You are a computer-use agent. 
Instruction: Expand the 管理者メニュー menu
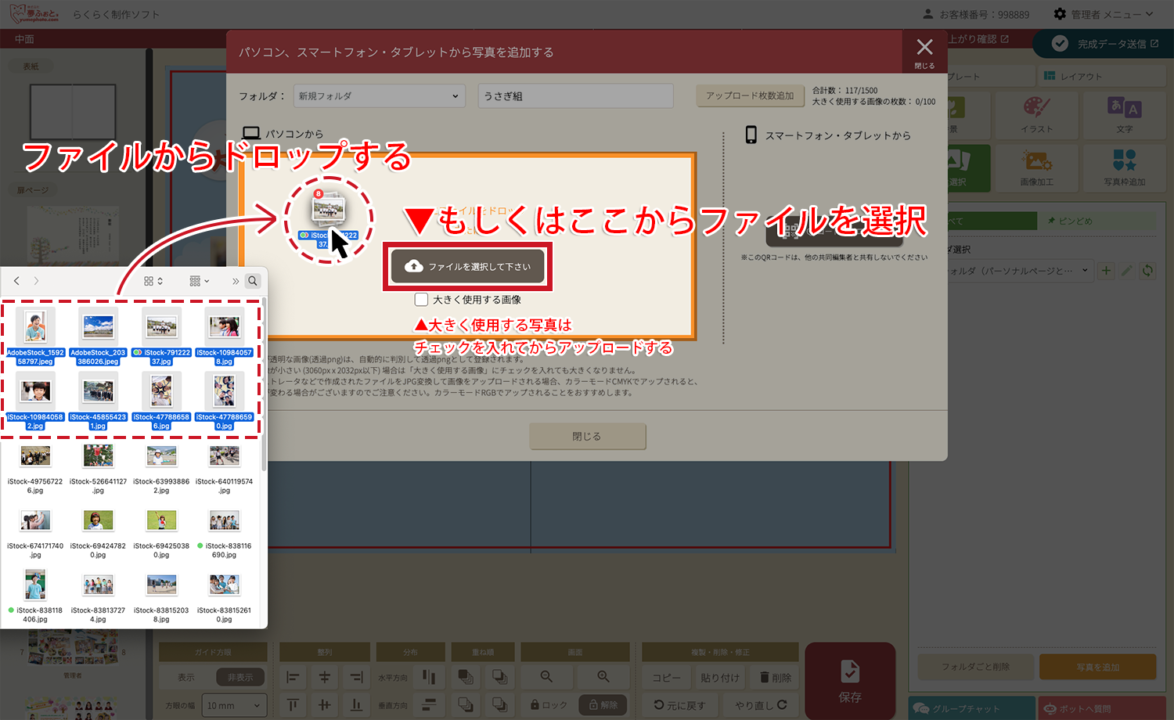tap(1104, 14)
